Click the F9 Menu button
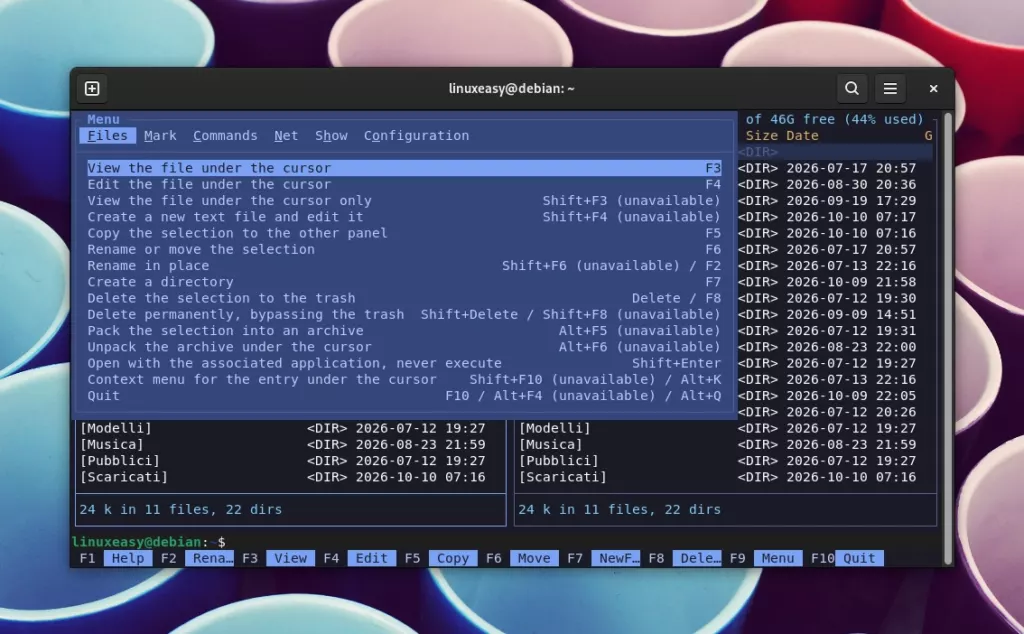Image resolution: width=1024 pixels, height=634 pixels. coord(778,558)
